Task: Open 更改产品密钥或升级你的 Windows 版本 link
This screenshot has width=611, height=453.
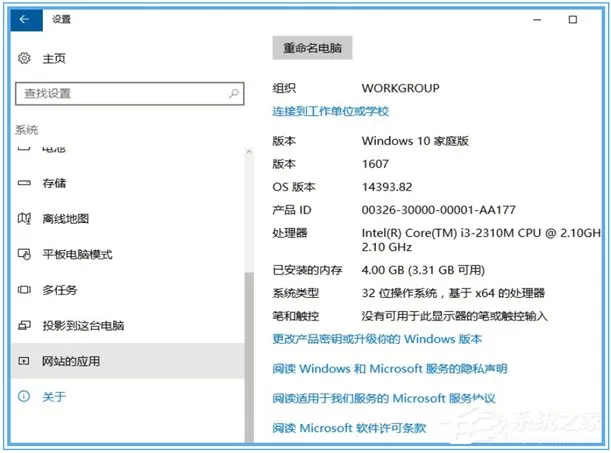Action: coord(377,339)
